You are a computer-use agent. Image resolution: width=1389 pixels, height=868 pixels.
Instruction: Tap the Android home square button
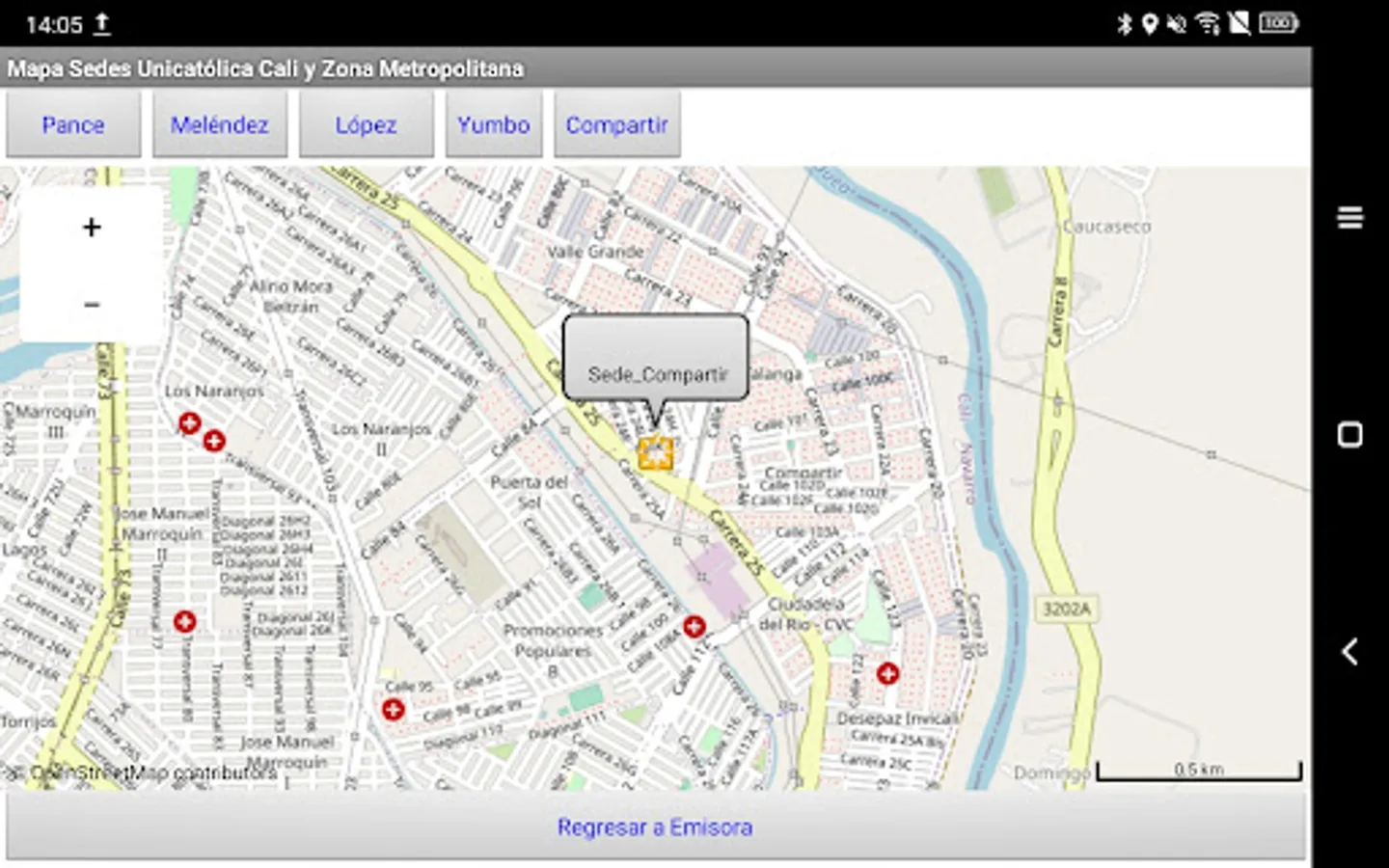(x=1350, y=435)
